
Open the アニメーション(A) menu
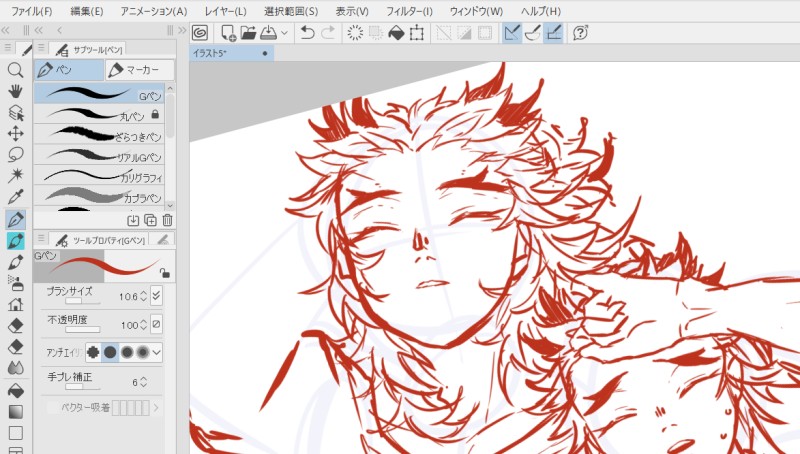coord(154,11)
